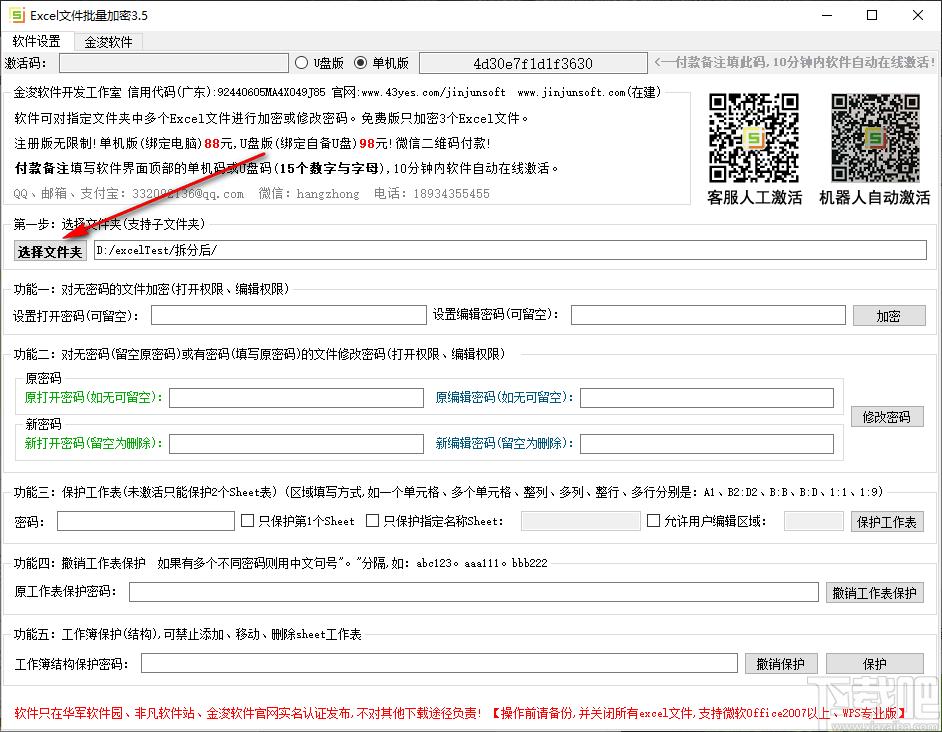
Task: Click the machine code field 4d30e7f1d1f3630
Action: 533,63
